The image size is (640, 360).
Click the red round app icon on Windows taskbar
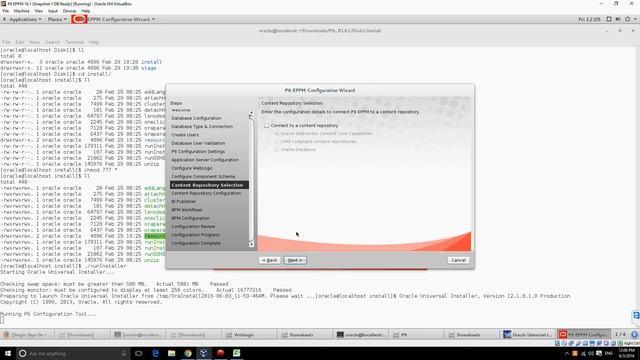click(x=220, y=353)
